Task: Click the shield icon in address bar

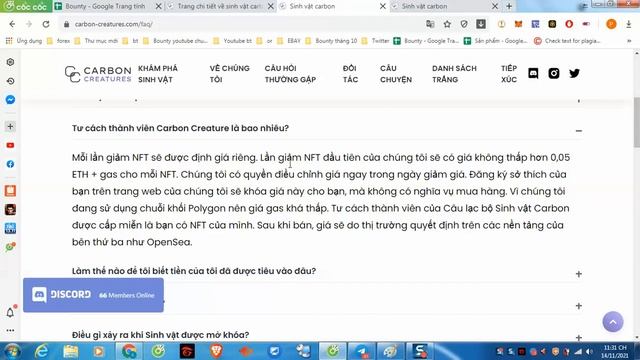Action: pos(464,24)
